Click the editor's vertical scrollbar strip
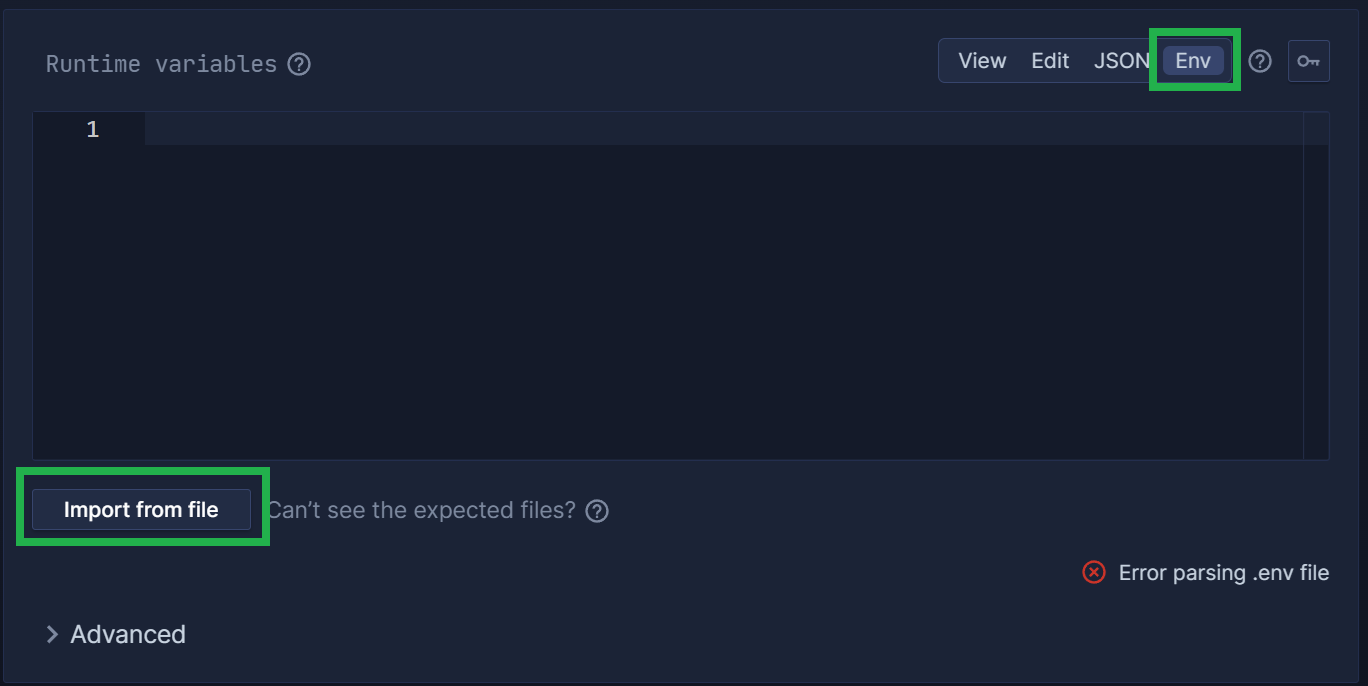The image size is (1368, 686). 1316,286
